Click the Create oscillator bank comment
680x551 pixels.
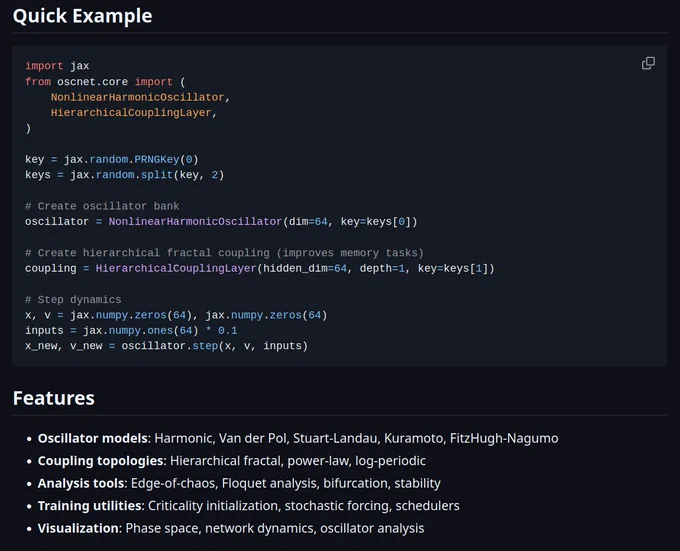[x=102, y=206]
